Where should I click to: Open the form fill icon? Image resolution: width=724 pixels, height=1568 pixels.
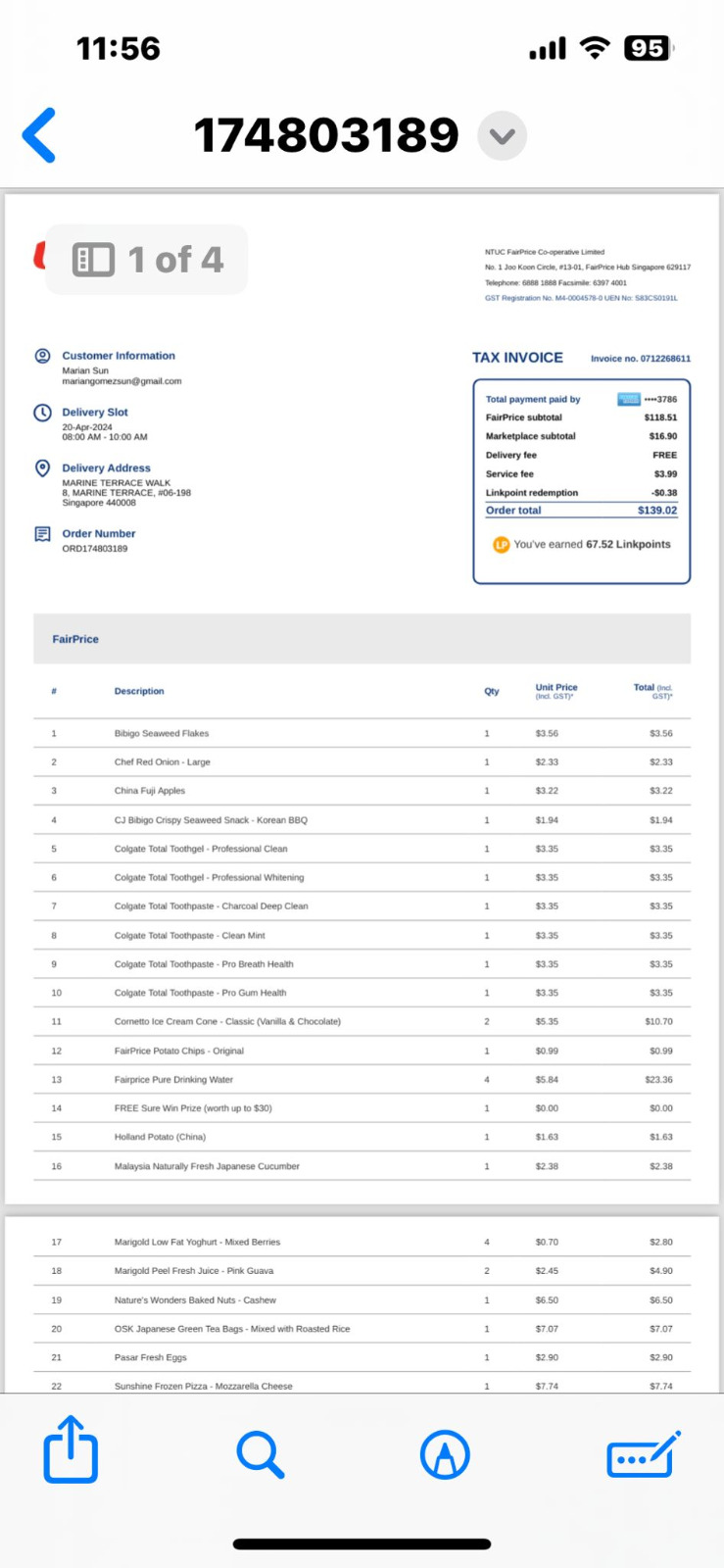[x=643, y=1454]
